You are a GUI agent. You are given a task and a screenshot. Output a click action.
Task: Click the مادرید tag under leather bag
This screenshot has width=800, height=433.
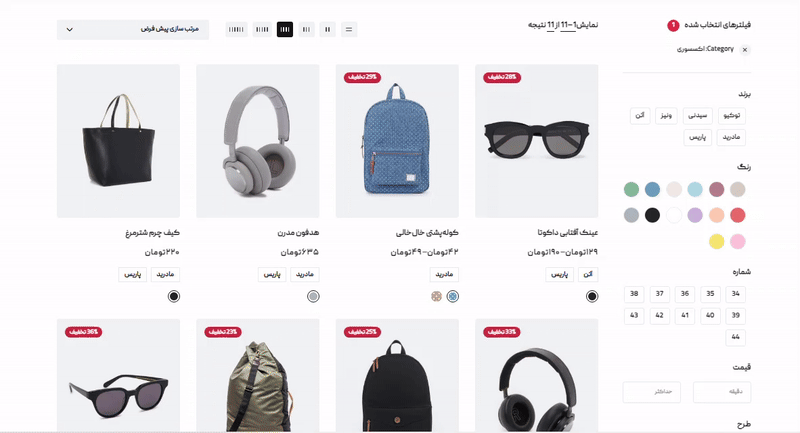[165, 274]
